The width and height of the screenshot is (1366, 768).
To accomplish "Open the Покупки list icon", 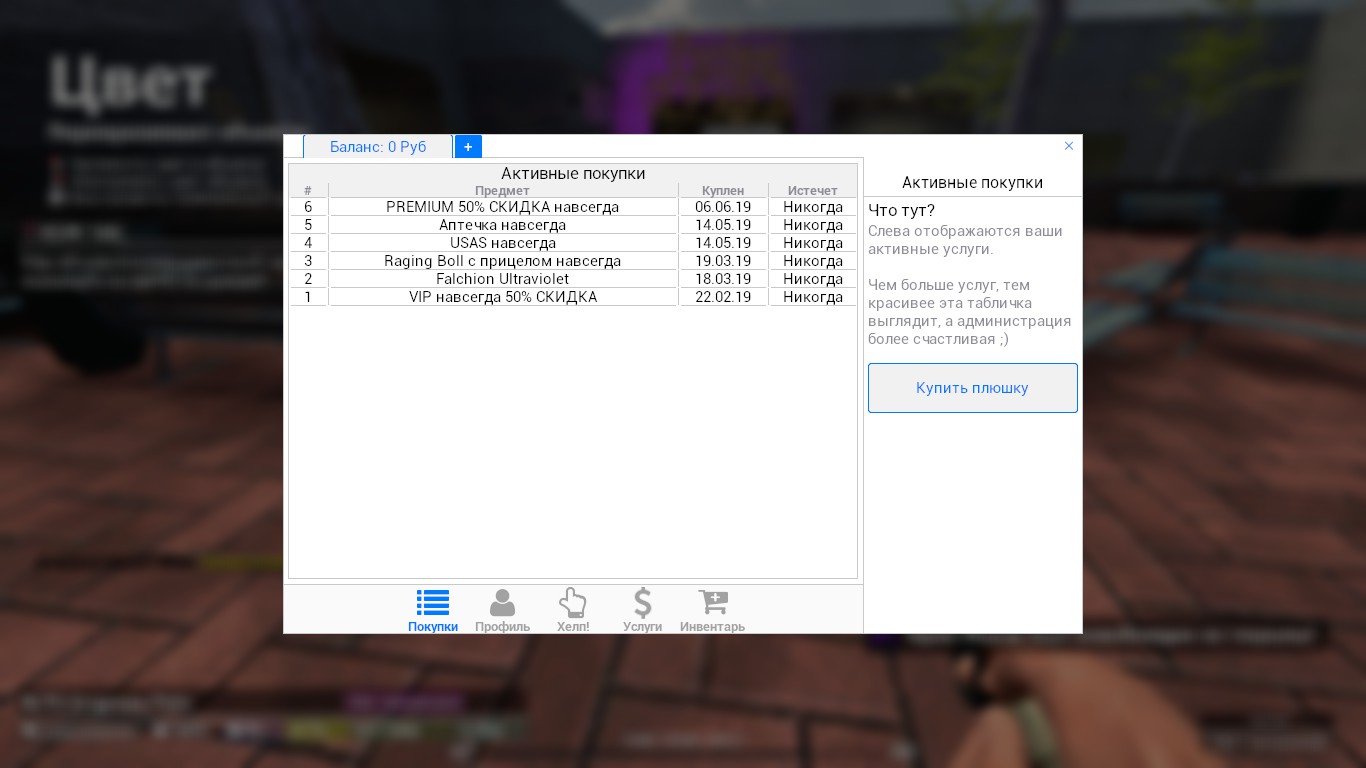I will click(433, 602).
